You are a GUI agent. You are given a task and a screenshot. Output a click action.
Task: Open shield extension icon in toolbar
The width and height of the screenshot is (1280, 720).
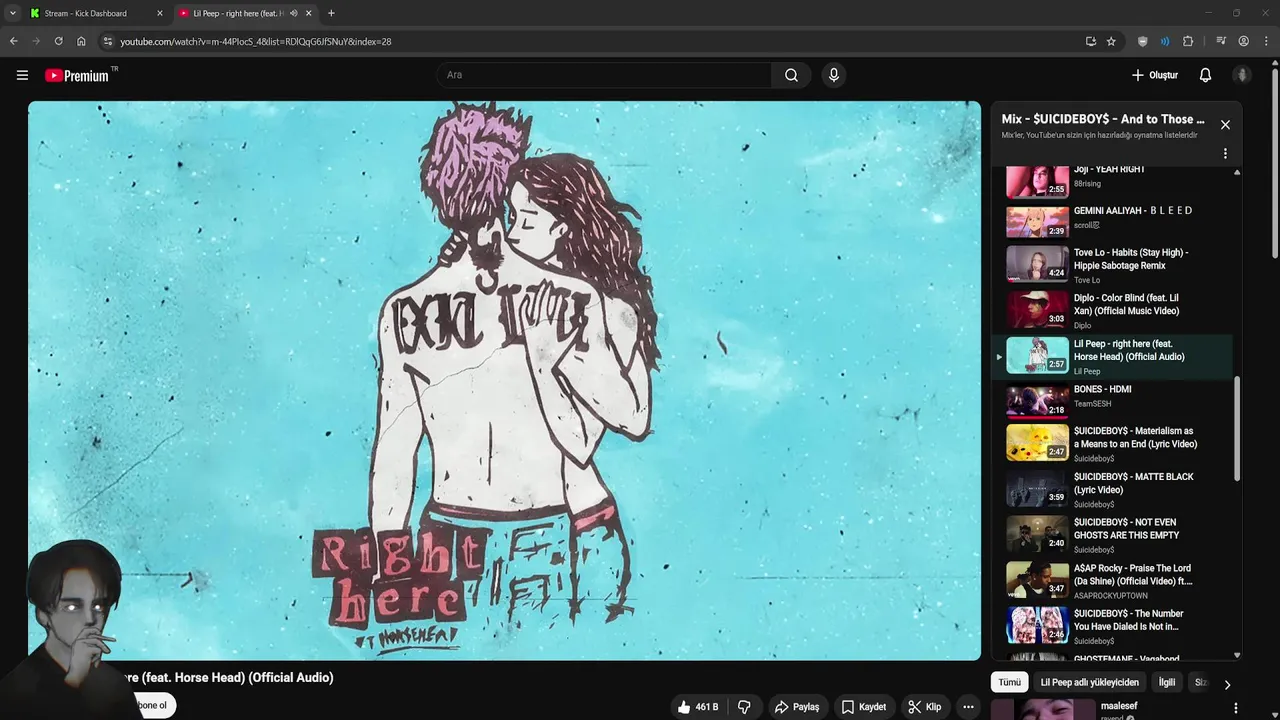pyautogui.click(x=1143, y=41)
